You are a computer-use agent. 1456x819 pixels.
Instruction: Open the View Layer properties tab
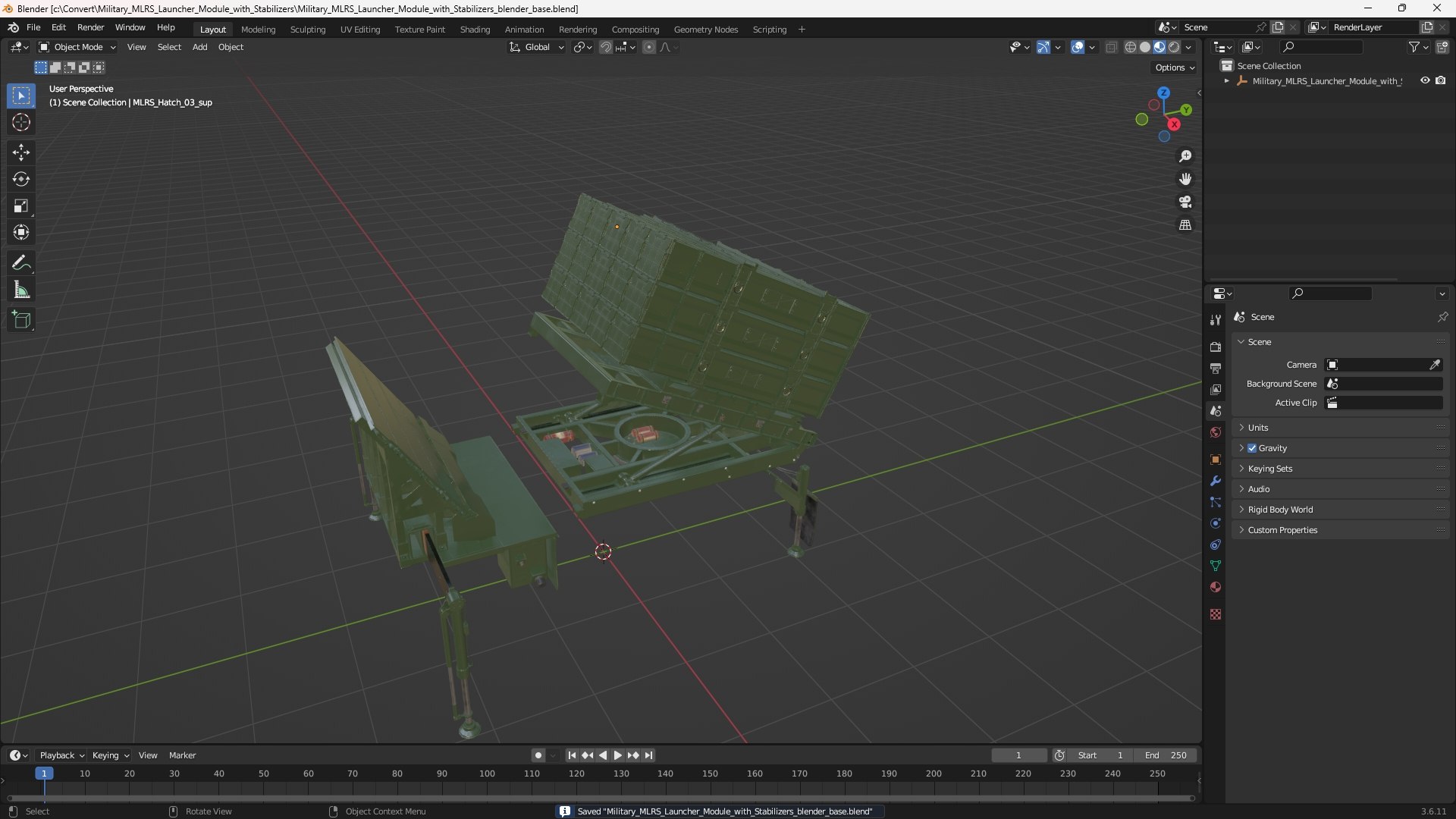coord(1216,389)
